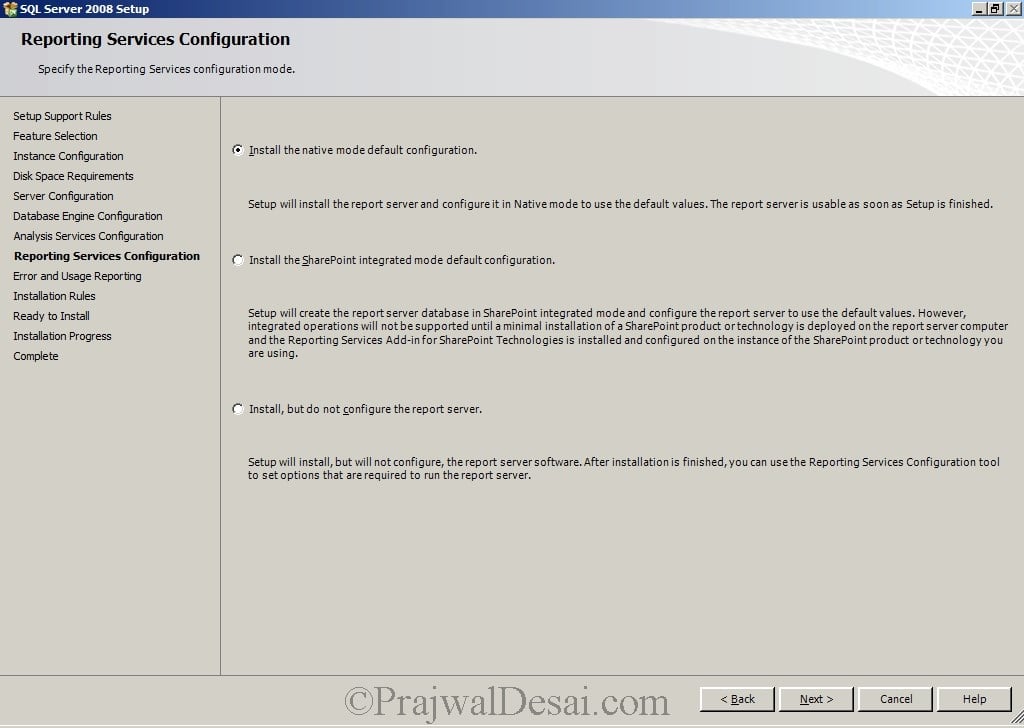1024x728 pixels.
Task: Open Help for this setup page
Action: tap(974, 699)
